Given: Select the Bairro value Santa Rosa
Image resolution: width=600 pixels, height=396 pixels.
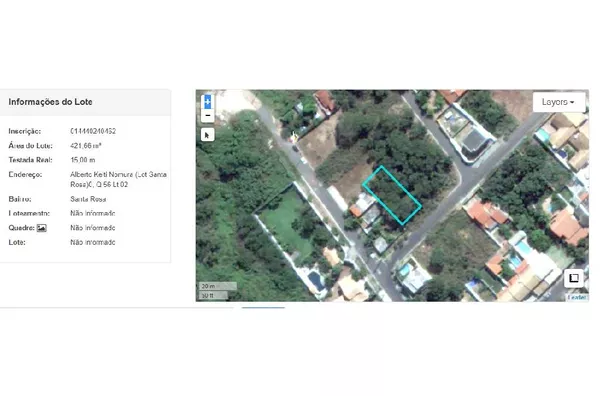Looking at the screenshot, I should 88,199.
